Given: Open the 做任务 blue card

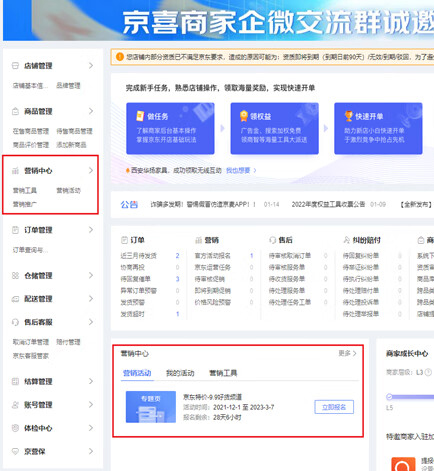Looking at the screenshot, I should pos(170,128).
